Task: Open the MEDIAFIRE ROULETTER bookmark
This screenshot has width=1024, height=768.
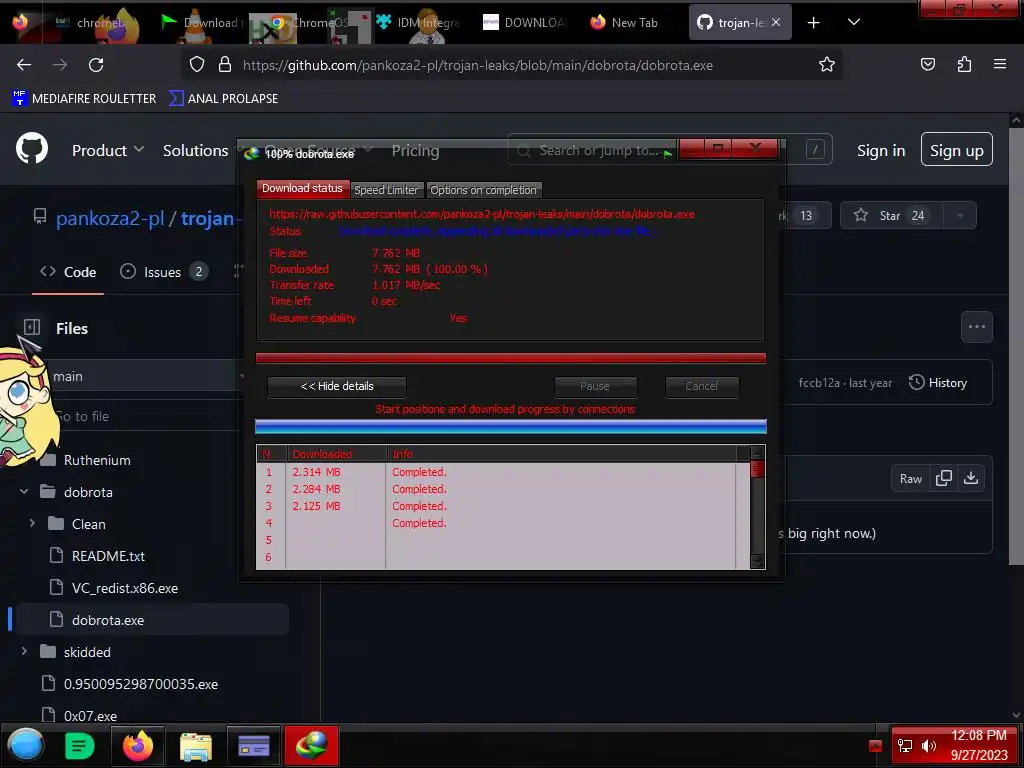Action: click(84, 99)
